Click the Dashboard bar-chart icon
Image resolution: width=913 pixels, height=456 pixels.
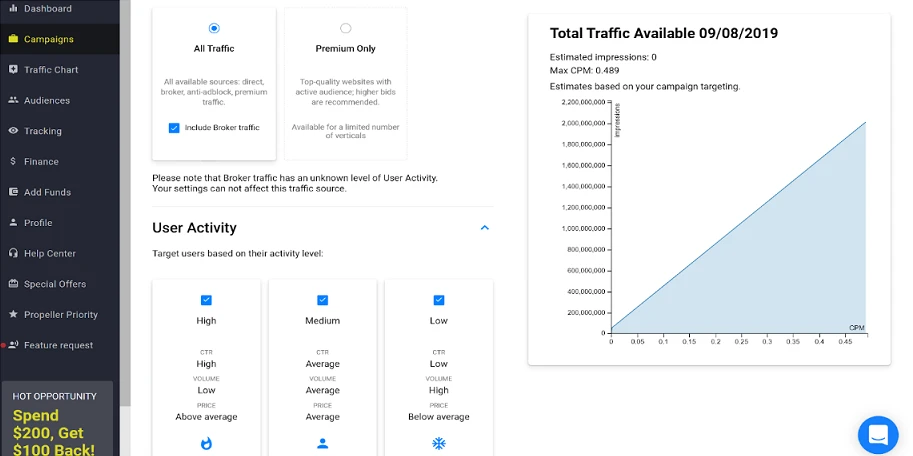pyautogui.click(x=13, y=9)
